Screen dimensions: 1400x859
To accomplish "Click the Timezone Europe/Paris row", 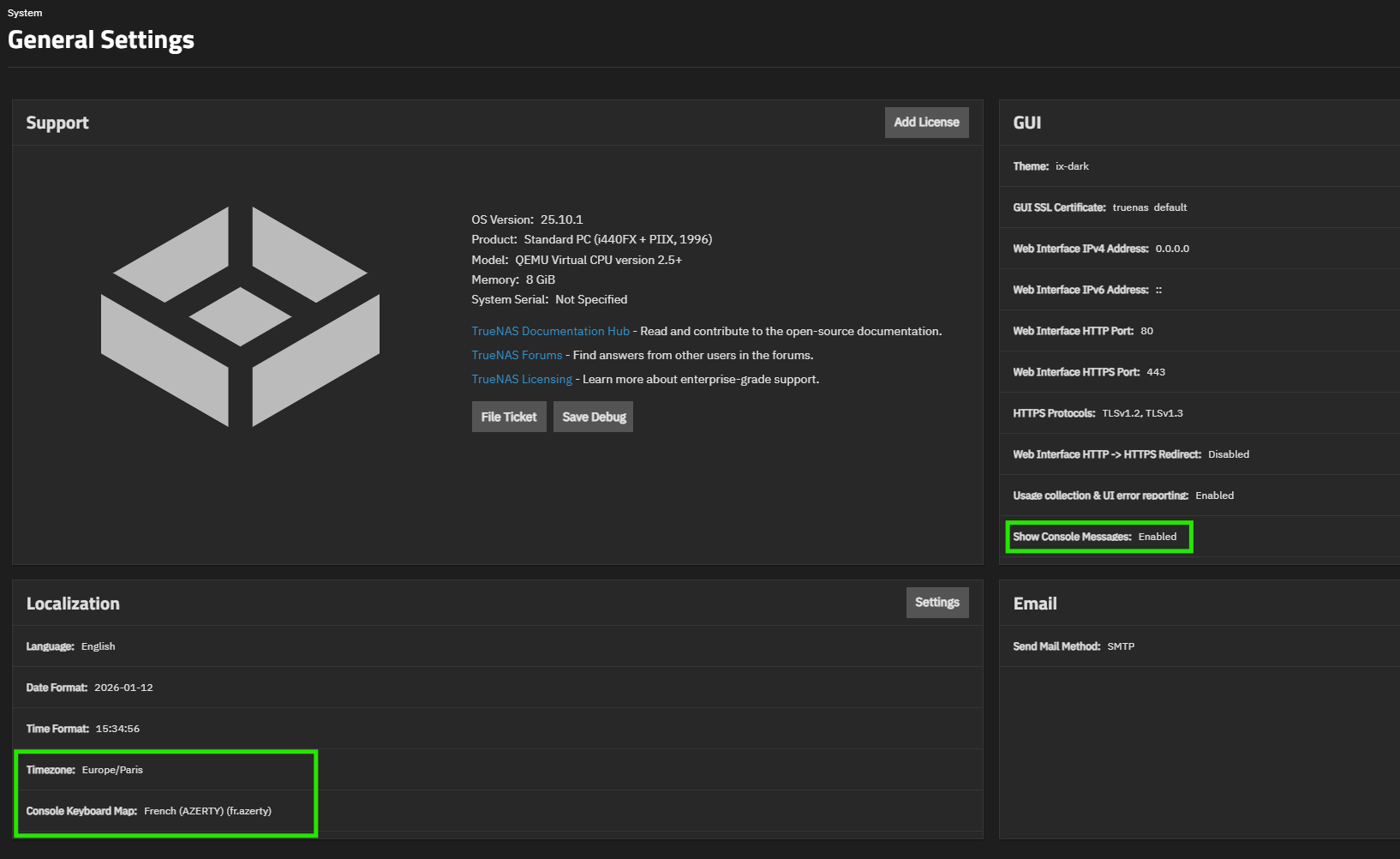I will (x=85, y=770).
